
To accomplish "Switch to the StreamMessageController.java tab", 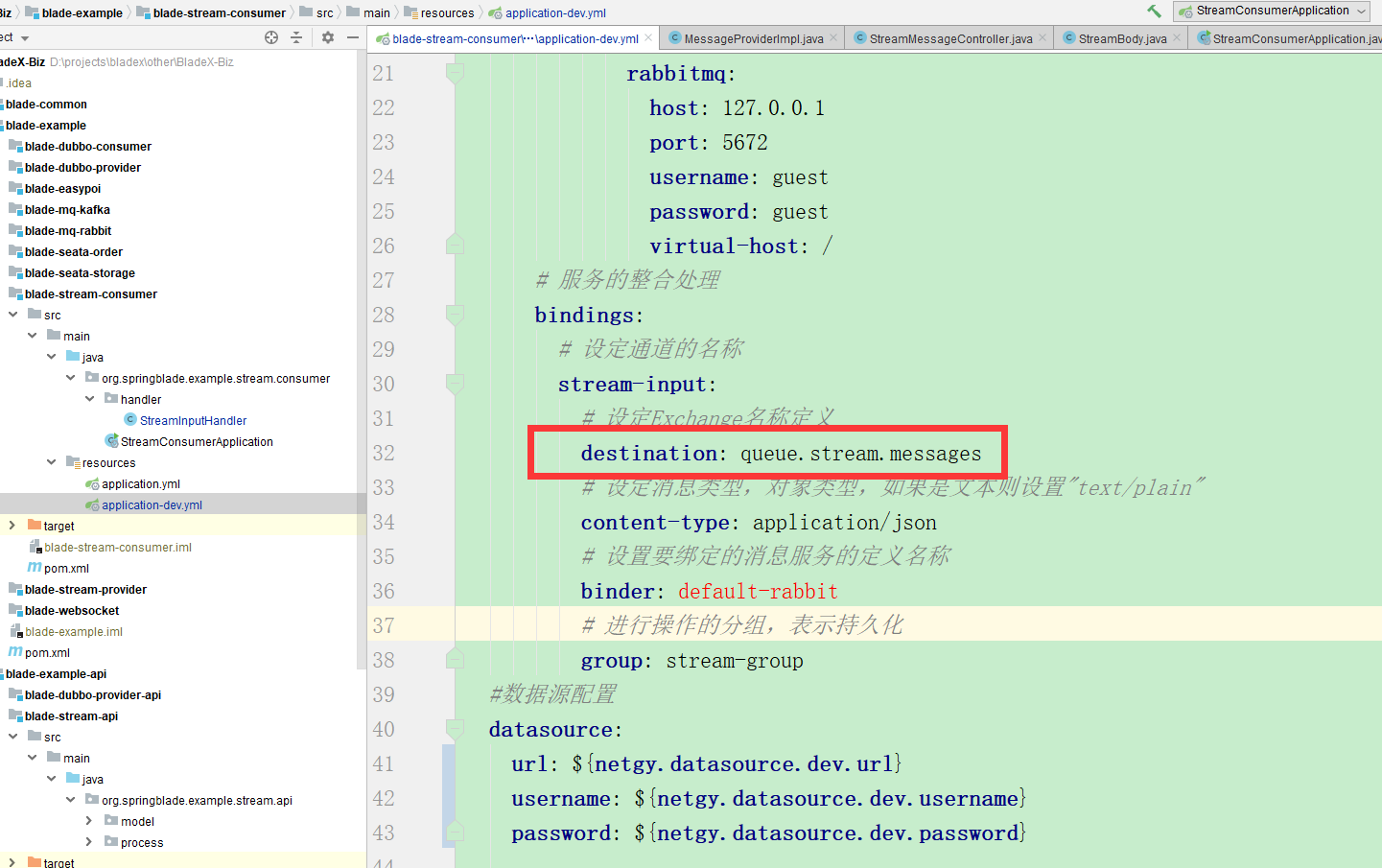I will [950, 38].
